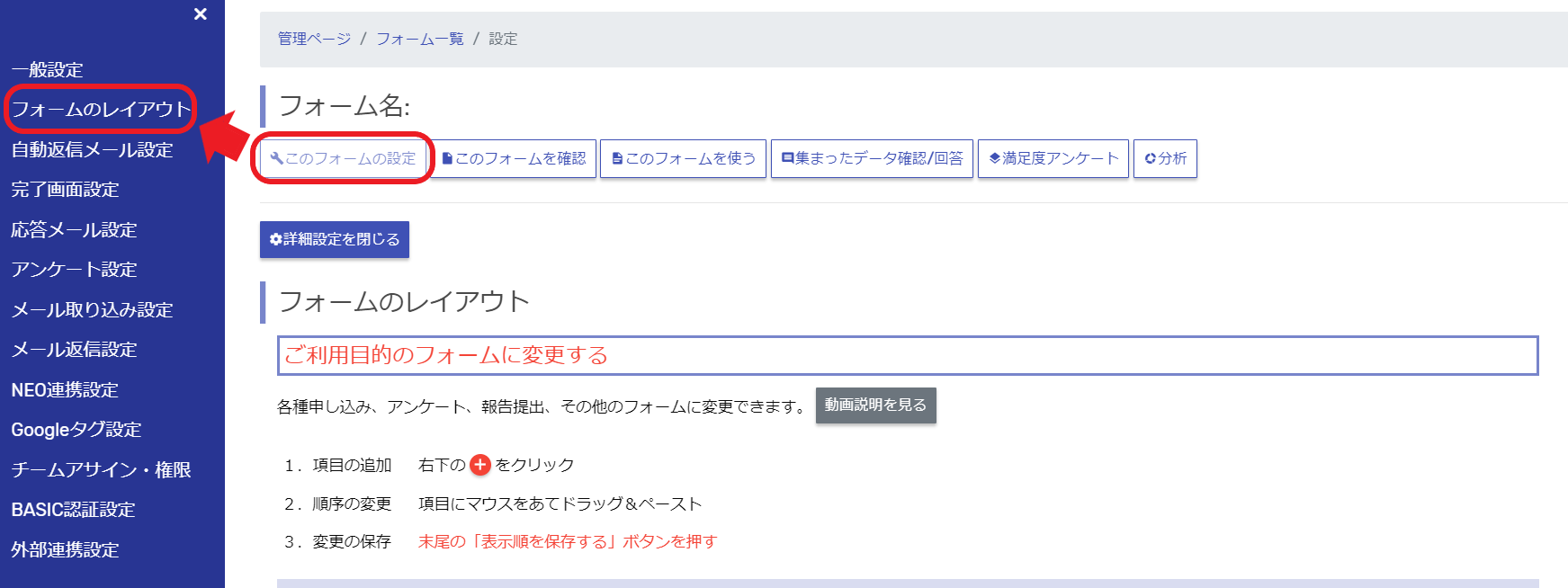Click the 順序の変更 step text
This screenshot has height=588, width=1568.
click(x=352, y=503)
